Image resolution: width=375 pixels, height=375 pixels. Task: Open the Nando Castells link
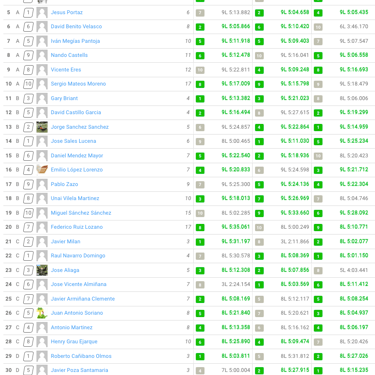(69, 55)
